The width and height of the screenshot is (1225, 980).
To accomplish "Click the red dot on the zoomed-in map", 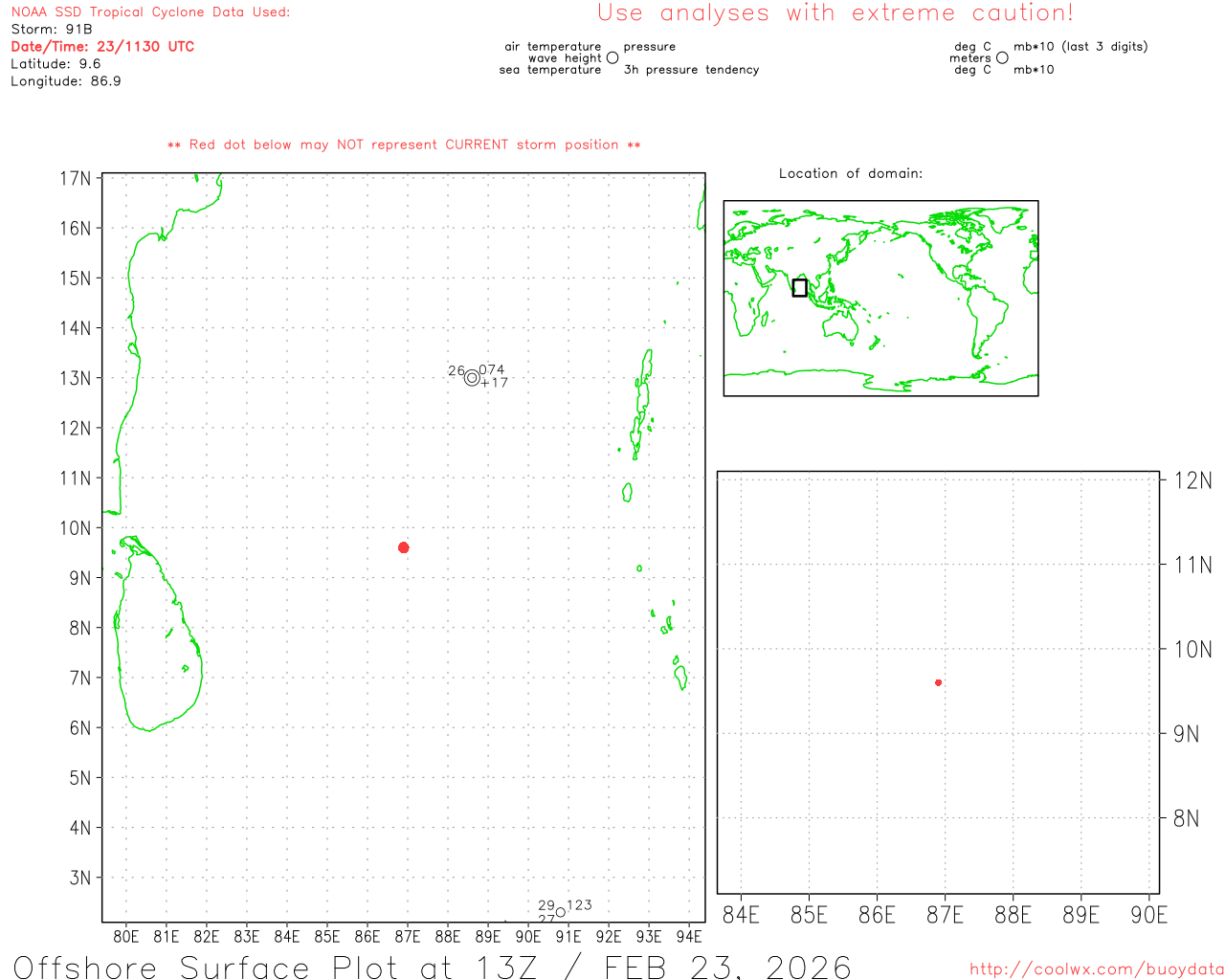I will (938, 682).
